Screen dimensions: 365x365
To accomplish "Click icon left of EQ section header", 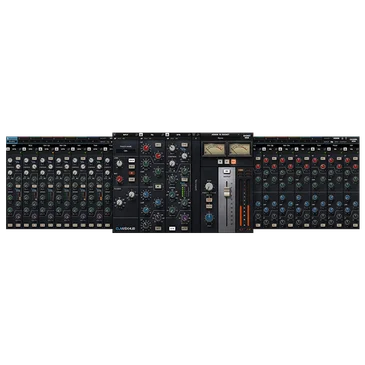I will click(x=141, y=134).
